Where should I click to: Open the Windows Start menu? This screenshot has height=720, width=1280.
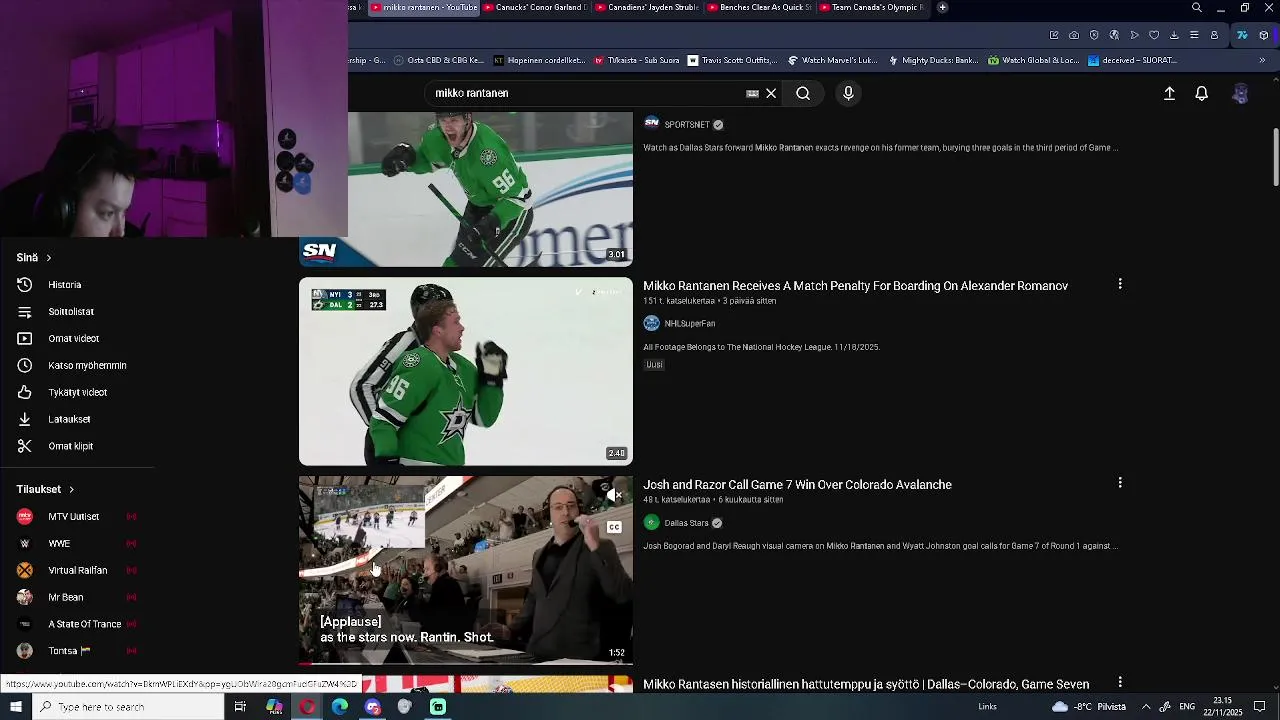pyautogui.click(x=16, y=707)
